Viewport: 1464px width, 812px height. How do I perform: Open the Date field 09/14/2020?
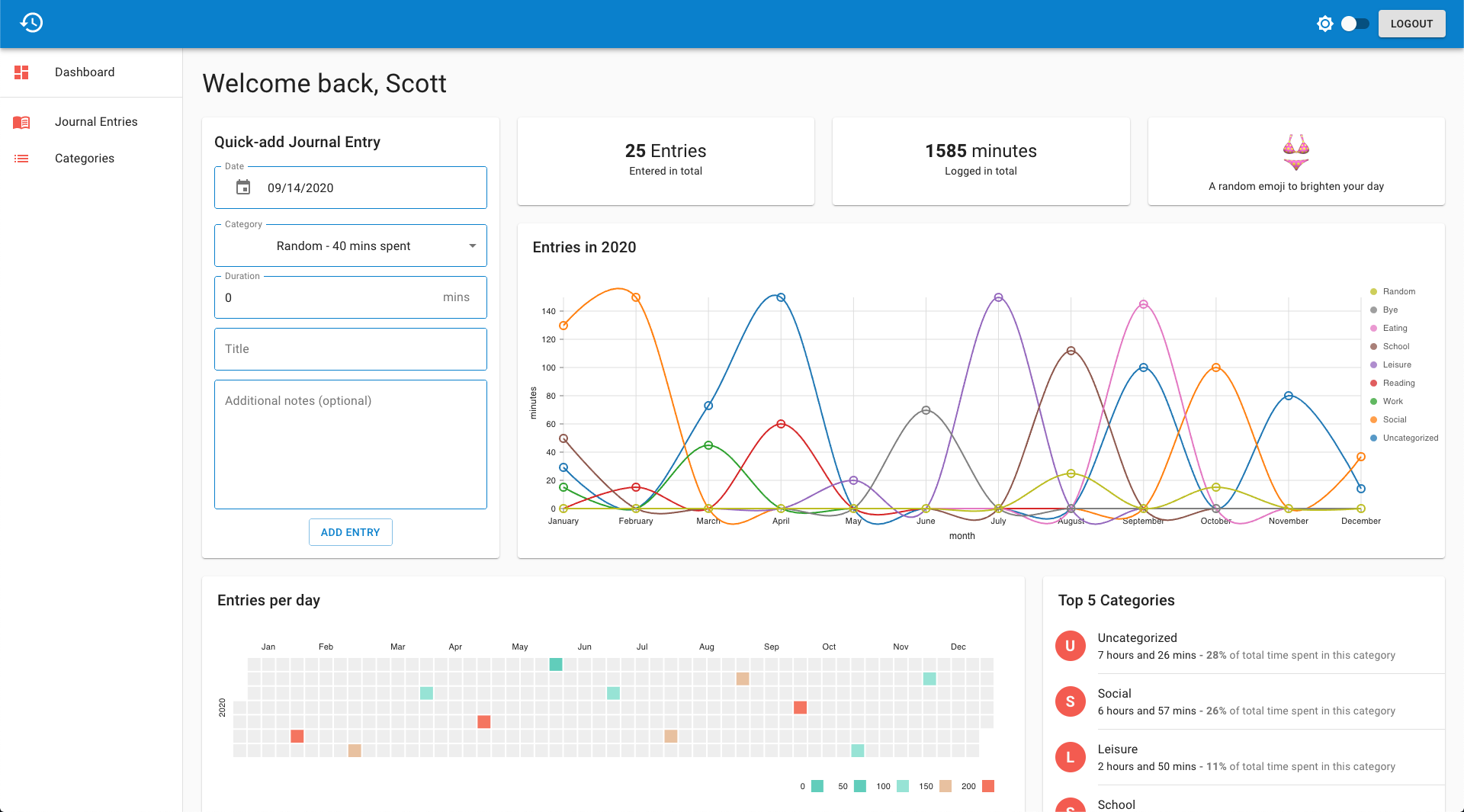tap(351, 188)
